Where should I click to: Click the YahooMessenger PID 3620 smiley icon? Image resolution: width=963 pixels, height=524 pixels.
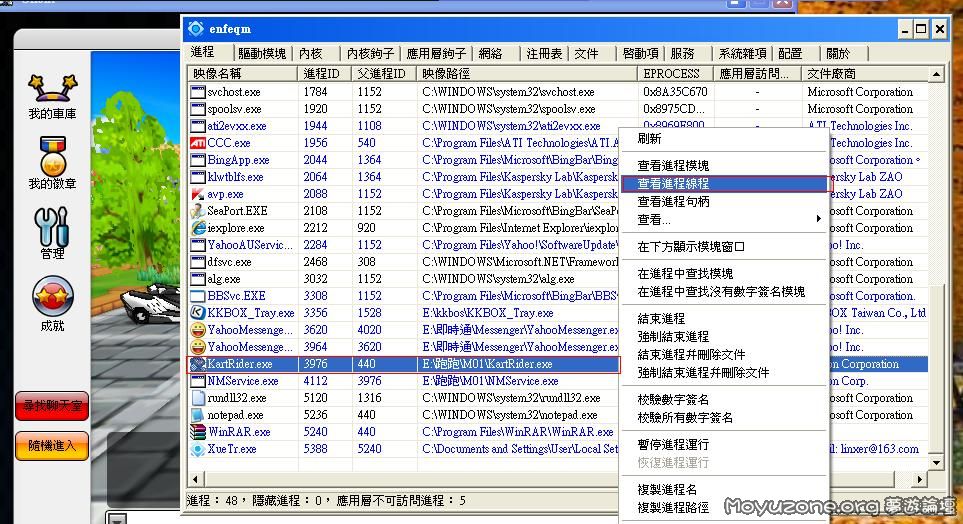point(198,330)
